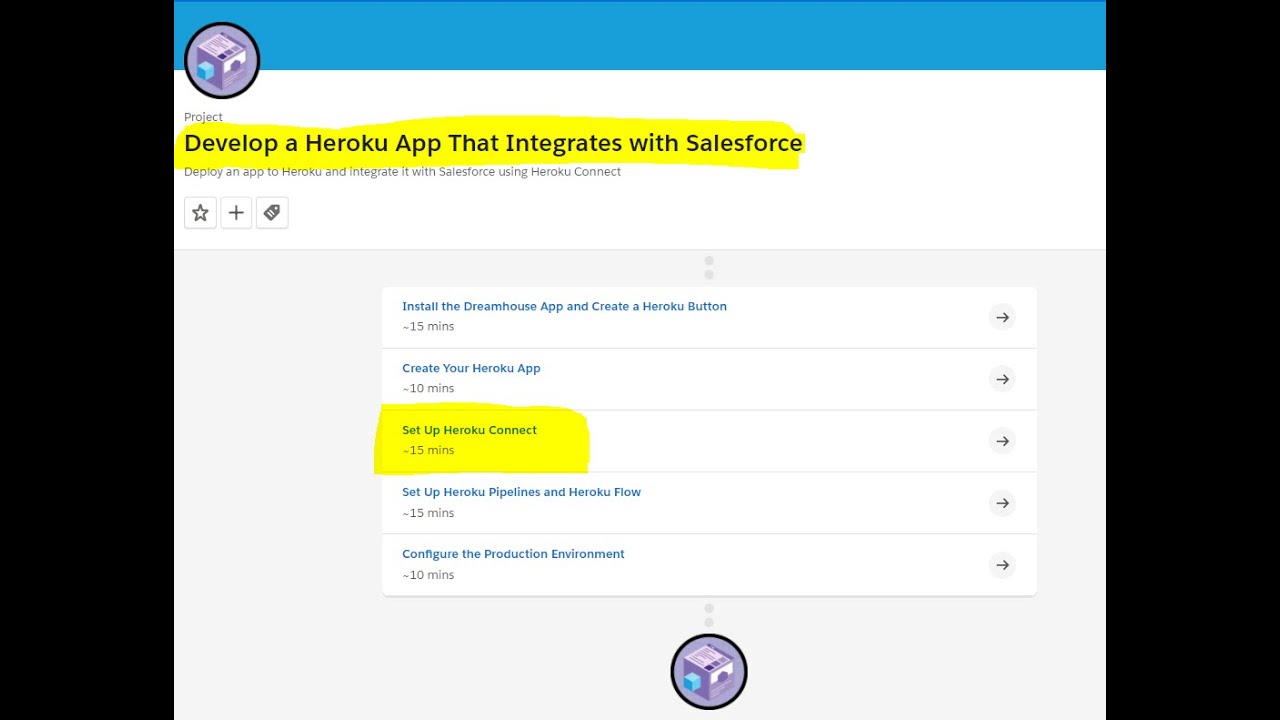This screenshot has width=1280, height=720.
Task: Select the project title heading text
Action: click(x=493, y=143)
